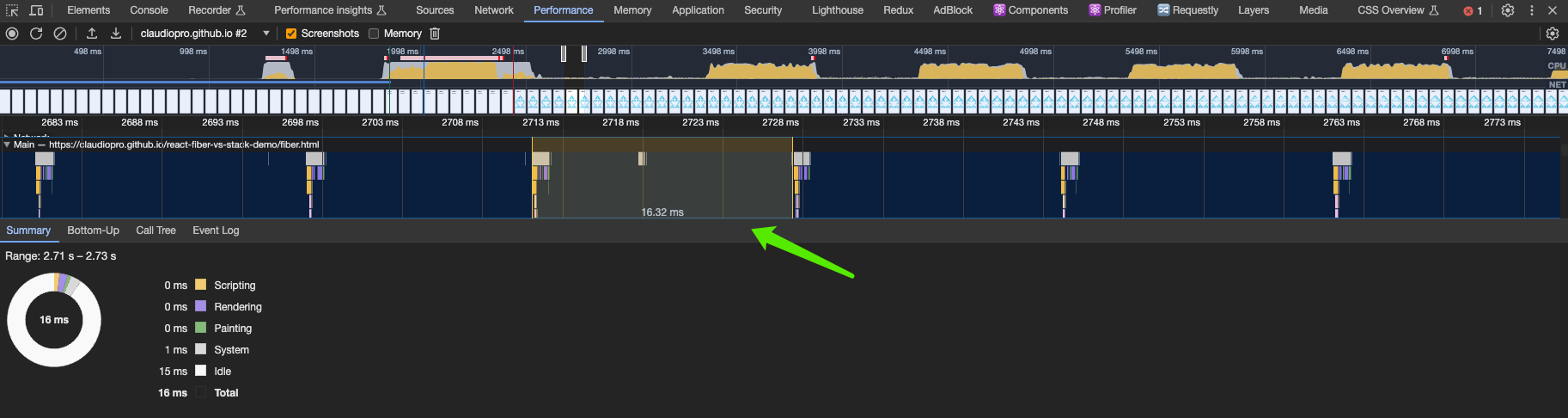Click the 2723 ms ruler label
This screenshot has width=1568, height=418.
[700, 122]
